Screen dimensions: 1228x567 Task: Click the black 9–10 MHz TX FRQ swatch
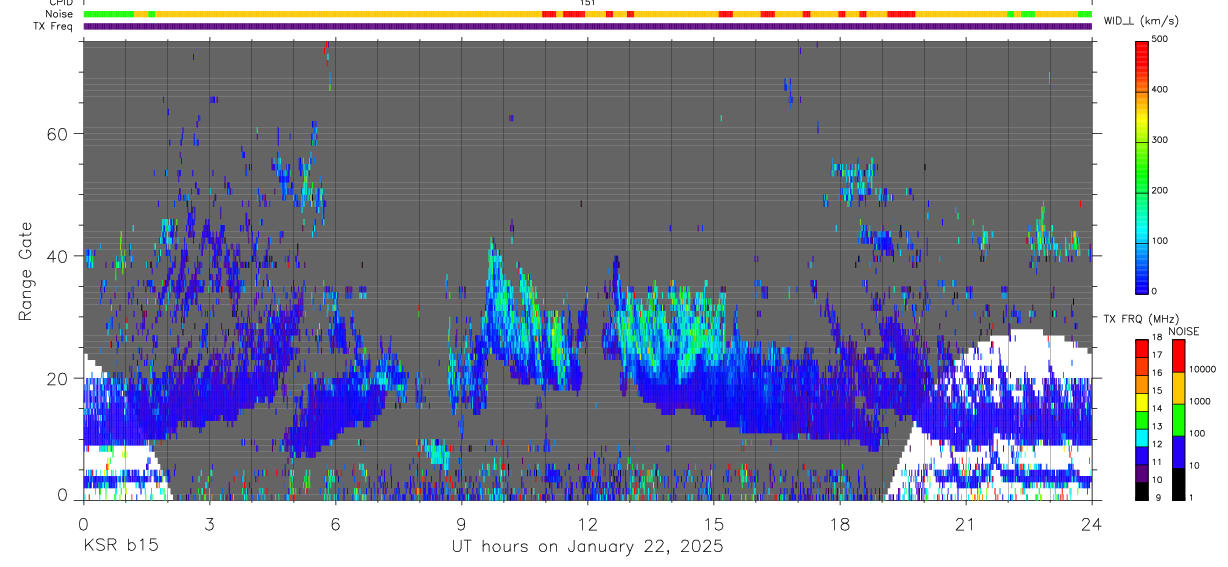[x=1141, y=490]
